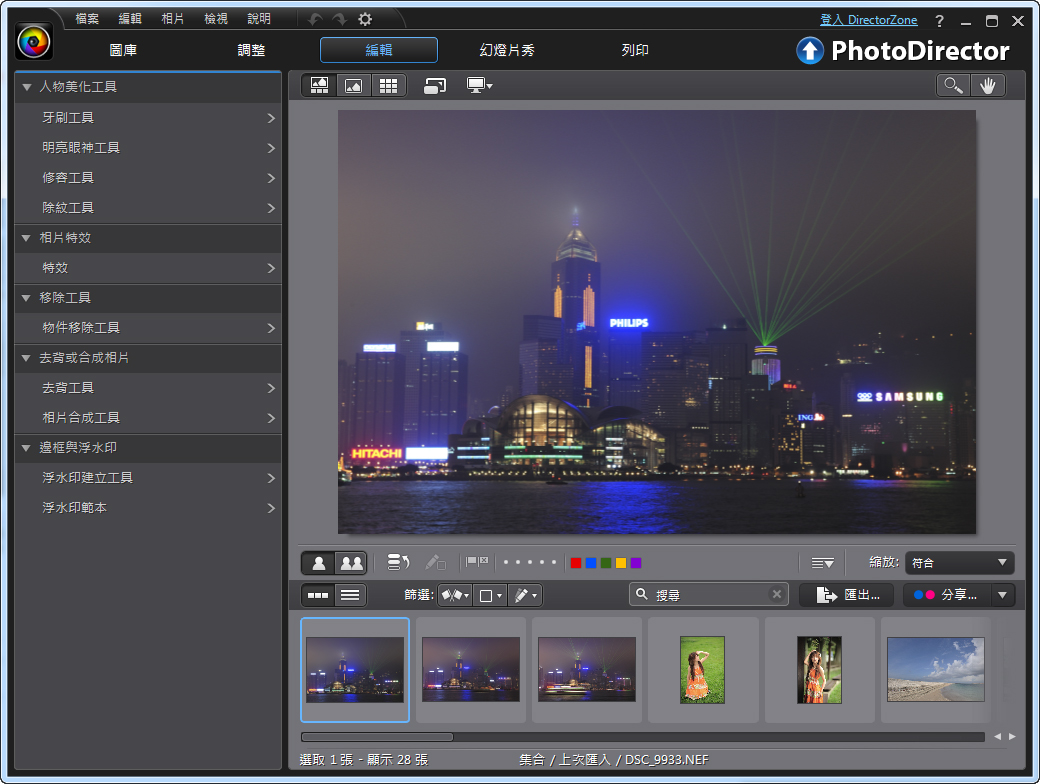Switch to the 調整 module tab
The height and width of the screenshot is (784, 1040).
(x=251, y=50)
